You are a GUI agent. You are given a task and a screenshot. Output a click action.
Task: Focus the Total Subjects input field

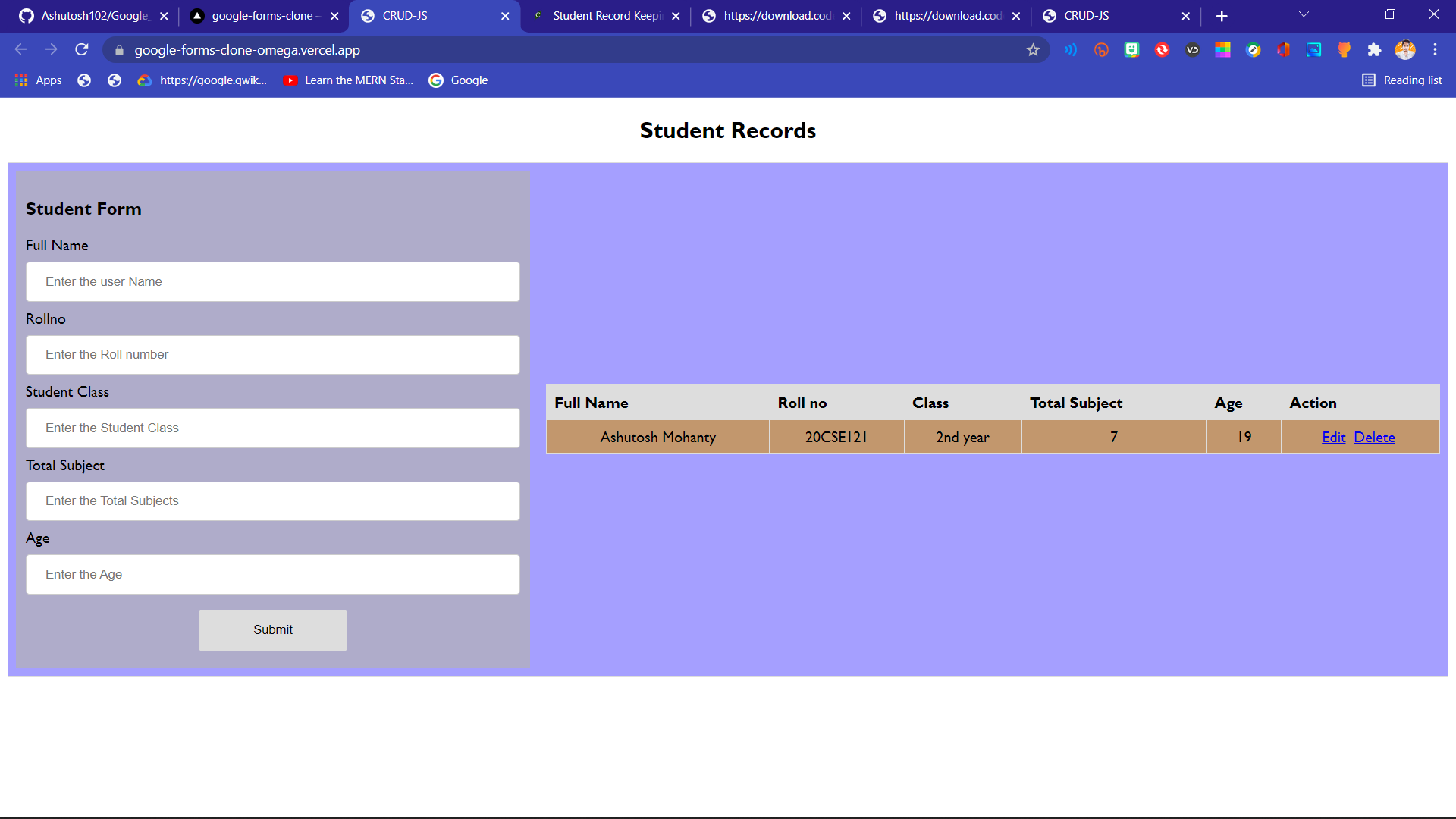[273, 501]
